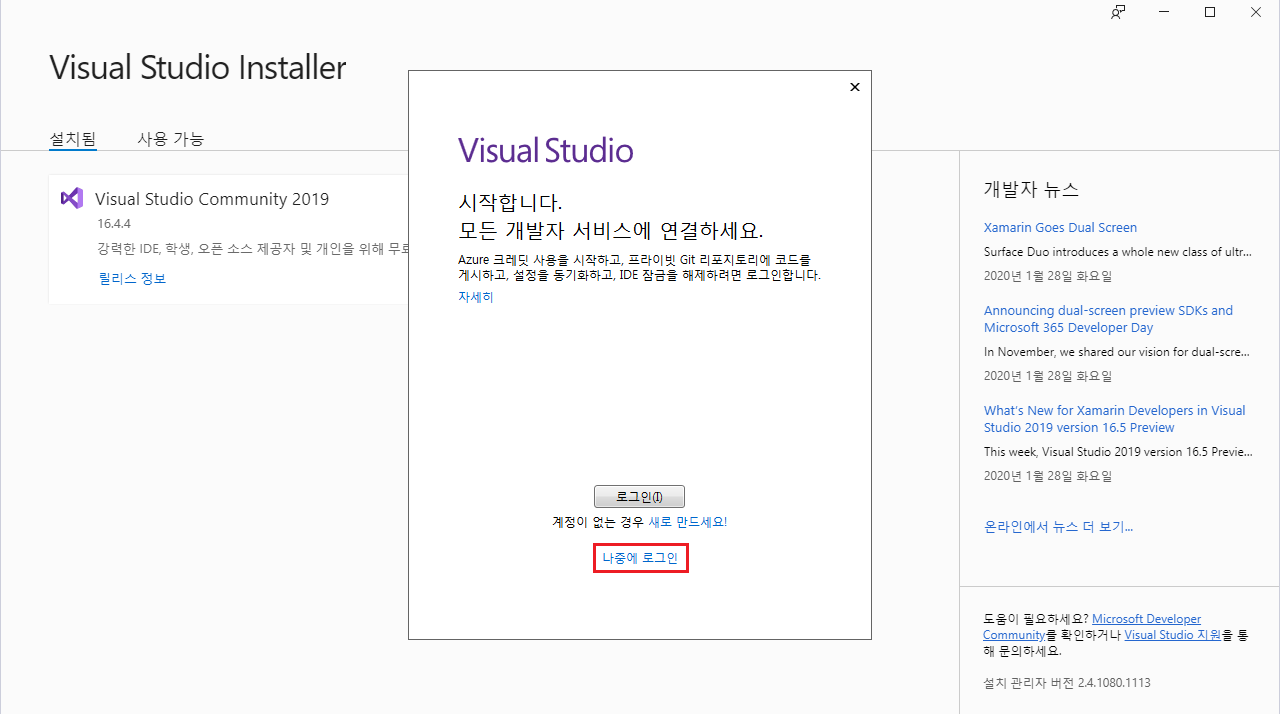
Task: Switch to the 사용 가능 tab
Action: point(171,139)
